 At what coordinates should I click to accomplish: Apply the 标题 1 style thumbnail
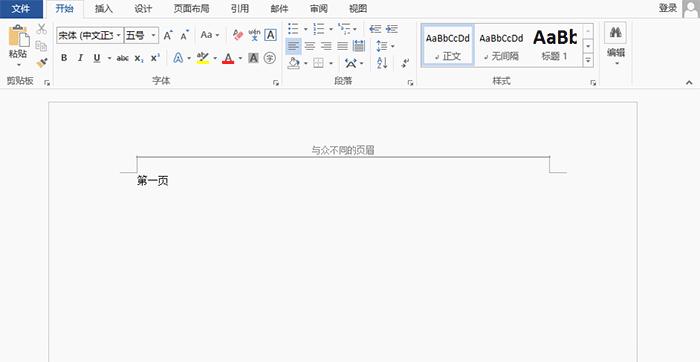pos(554,45)
